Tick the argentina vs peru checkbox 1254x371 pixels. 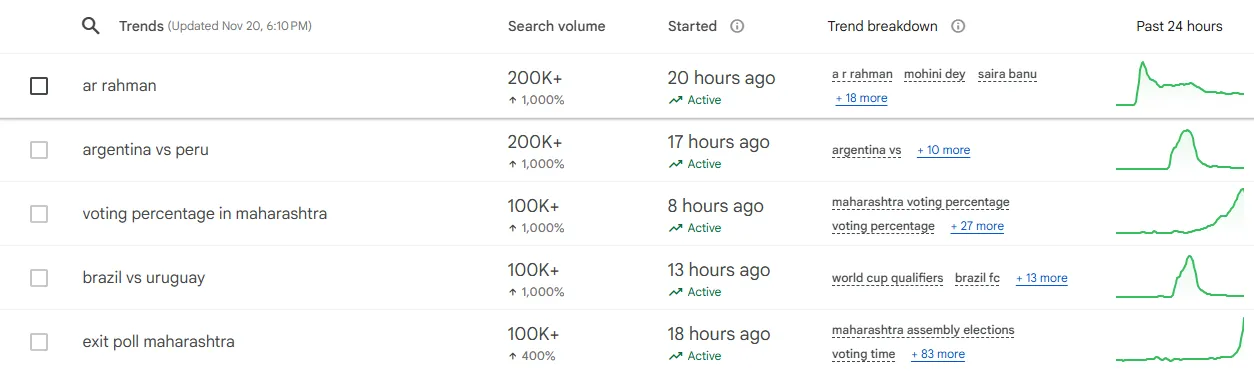point(39,150)
